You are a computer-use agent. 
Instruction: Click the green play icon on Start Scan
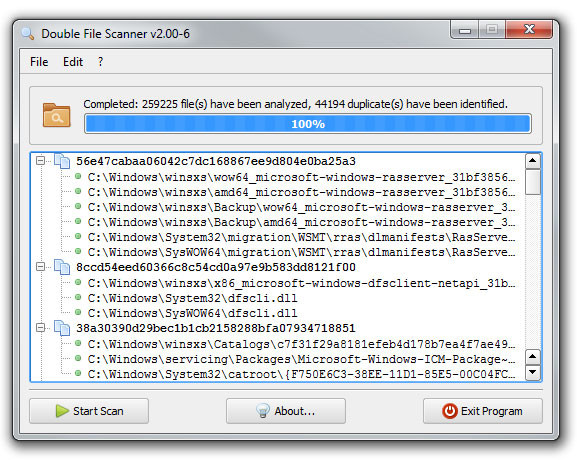(x=62, y=411)
